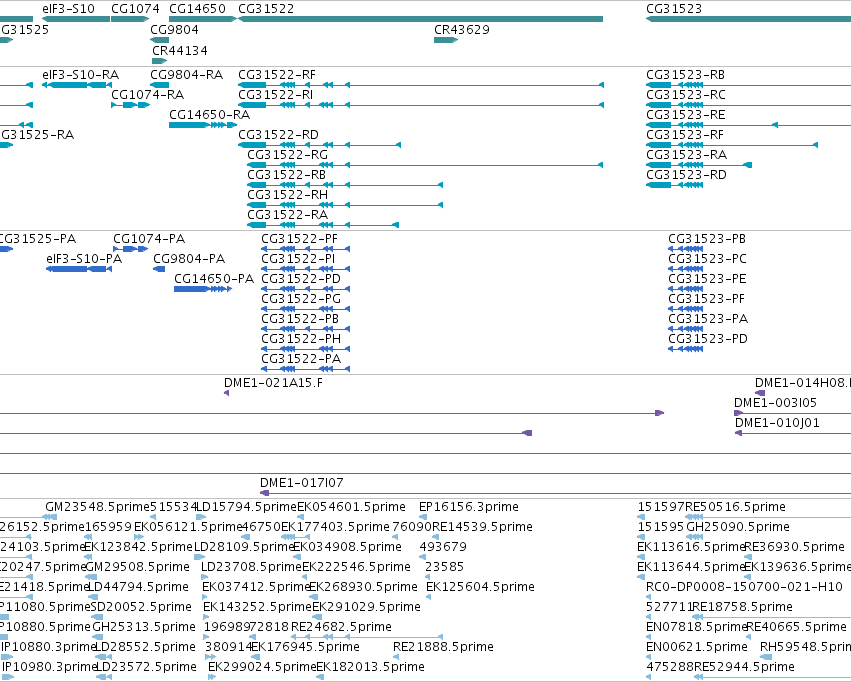Screen dimensions: 851x682
Task: Click the CR44134 gene feature
Action: pos(159,61)
